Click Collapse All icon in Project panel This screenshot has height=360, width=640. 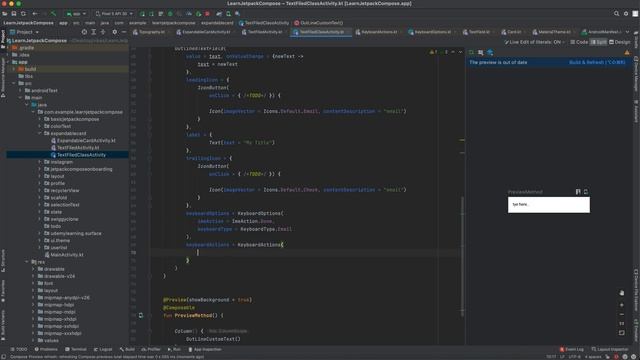(103, 32)
